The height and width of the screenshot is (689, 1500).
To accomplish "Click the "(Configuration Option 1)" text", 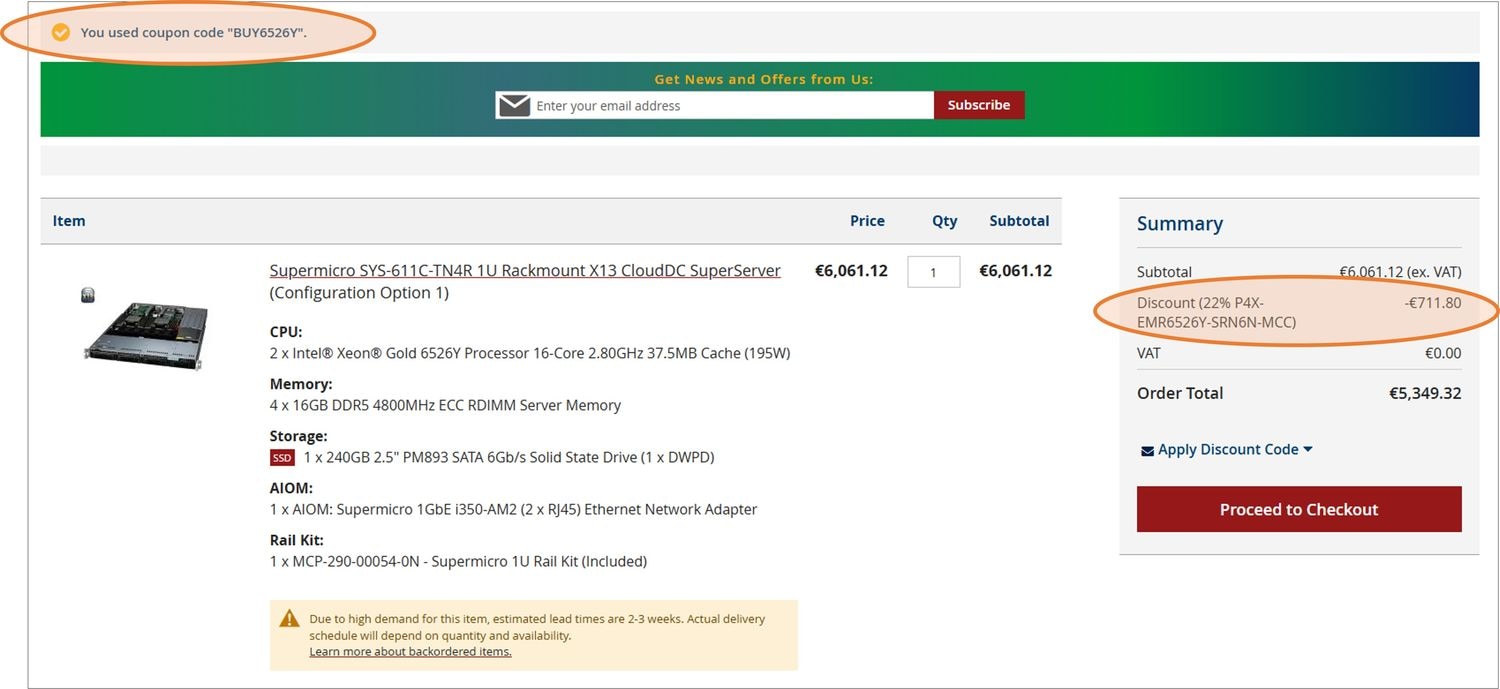I will point(359,293).
